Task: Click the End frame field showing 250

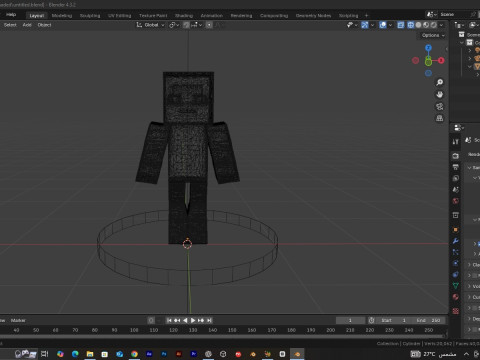Action: (428, 320)
